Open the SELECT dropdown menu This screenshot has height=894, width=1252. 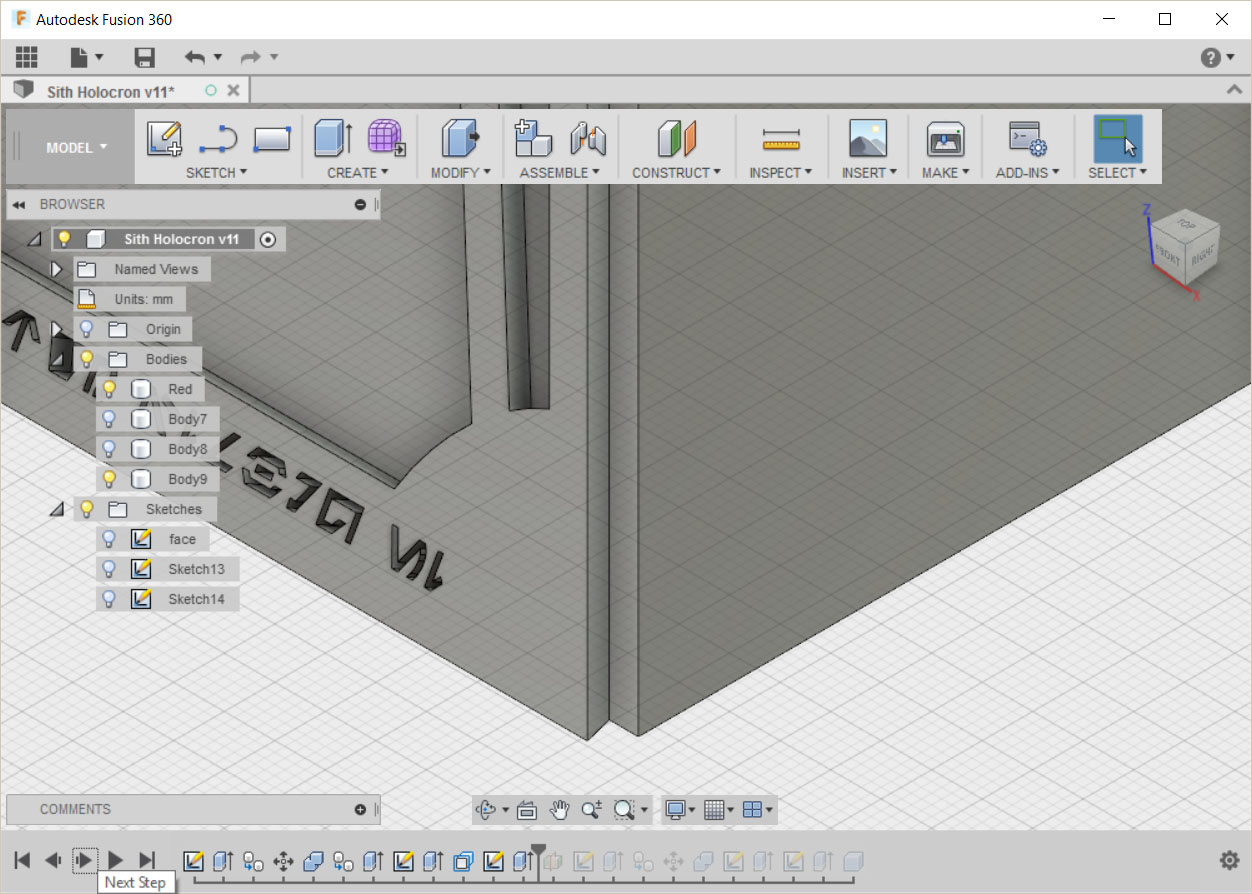tap(1118, 172)
